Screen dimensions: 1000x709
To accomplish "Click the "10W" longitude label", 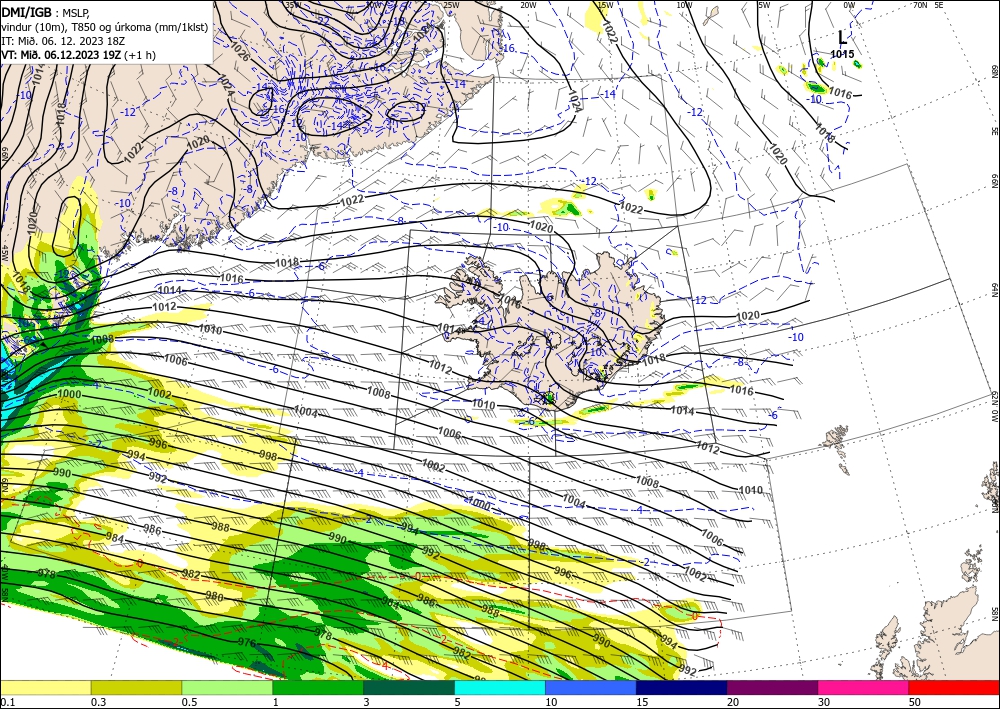I will tap(684, 5).
